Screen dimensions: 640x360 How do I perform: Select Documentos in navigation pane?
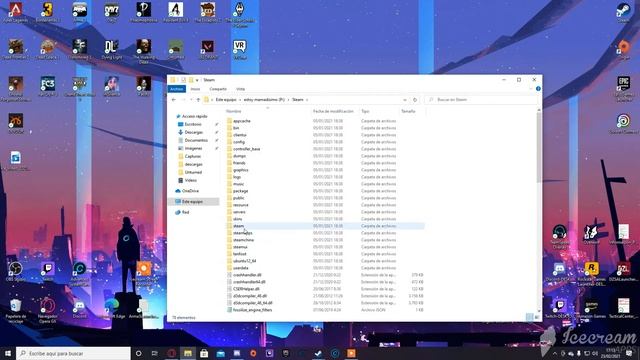click(x=196, y=140)
